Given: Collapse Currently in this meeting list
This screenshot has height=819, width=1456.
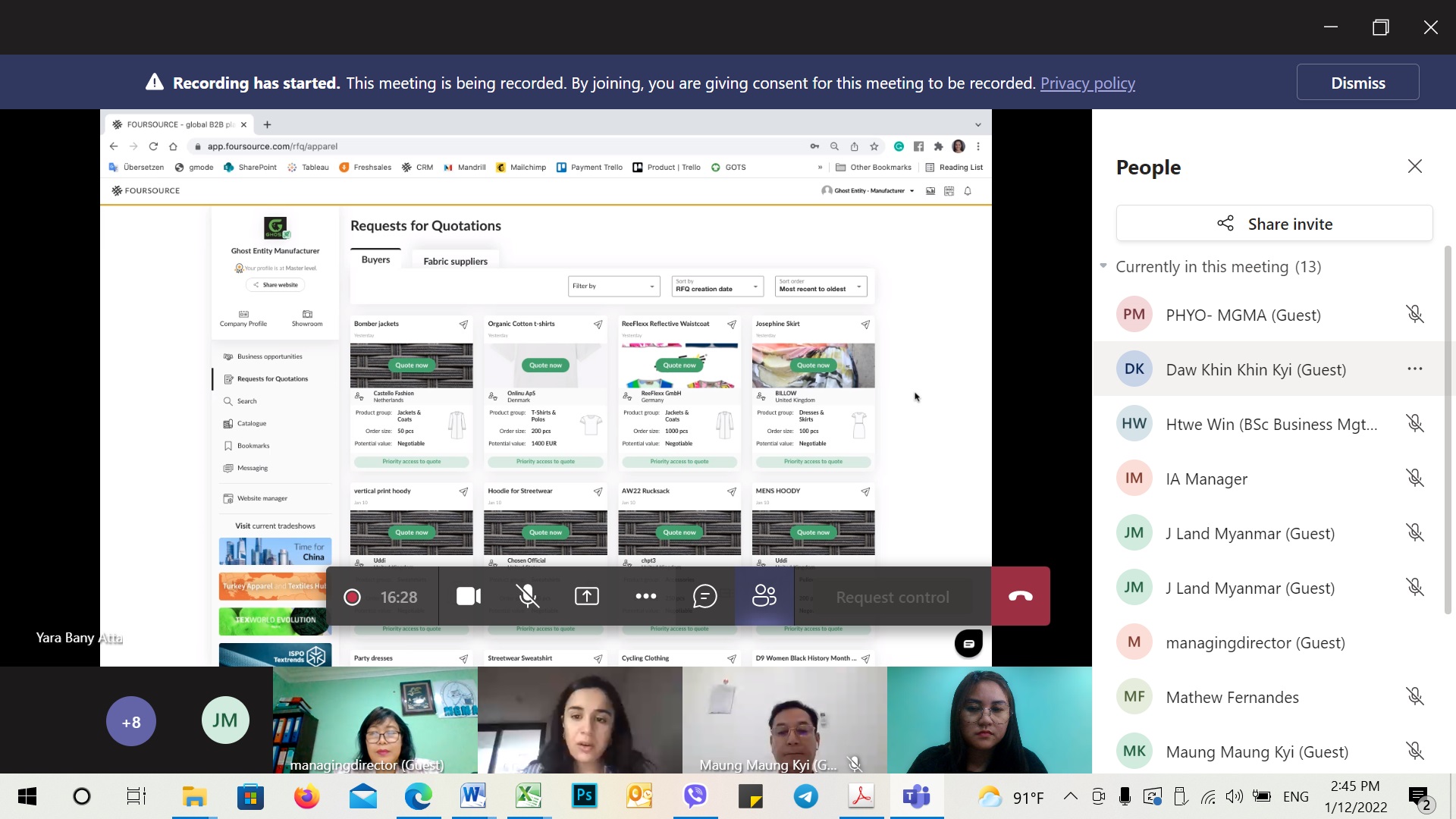Looking at the screenshot, I should [x=1103, y=266].
